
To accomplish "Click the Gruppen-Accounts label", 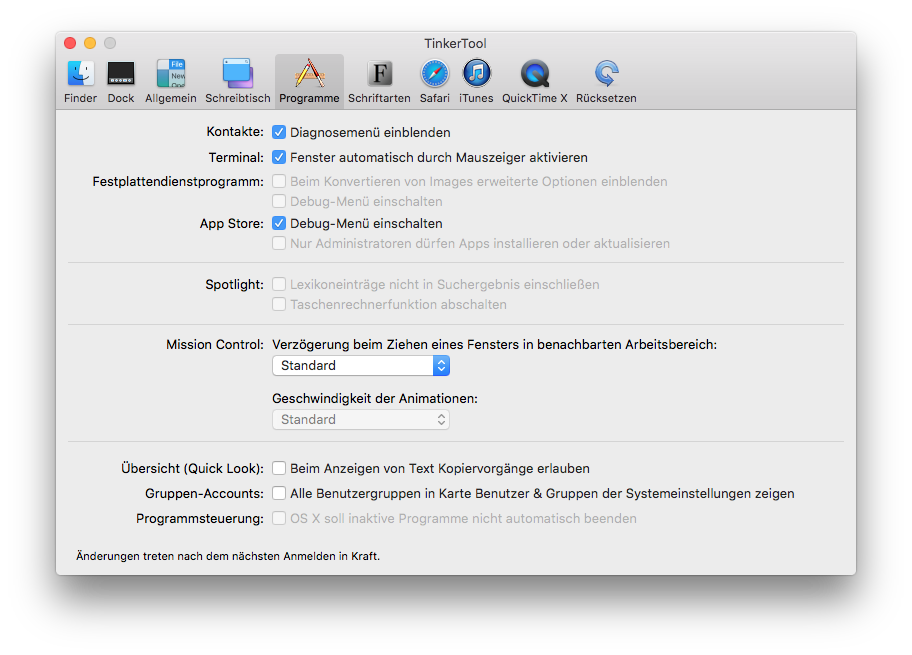I will coord(204,493).
